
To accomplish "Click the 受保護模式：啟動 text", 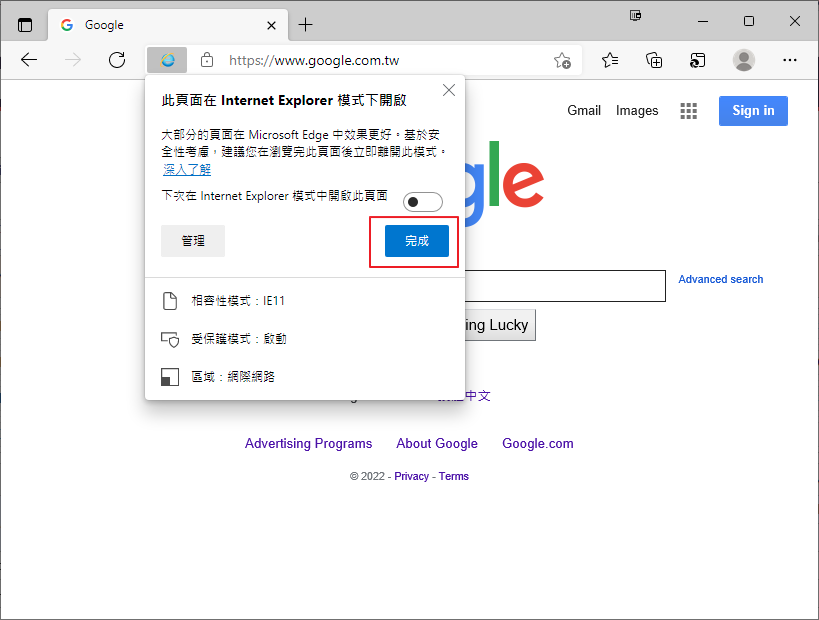I will [239, 339].
